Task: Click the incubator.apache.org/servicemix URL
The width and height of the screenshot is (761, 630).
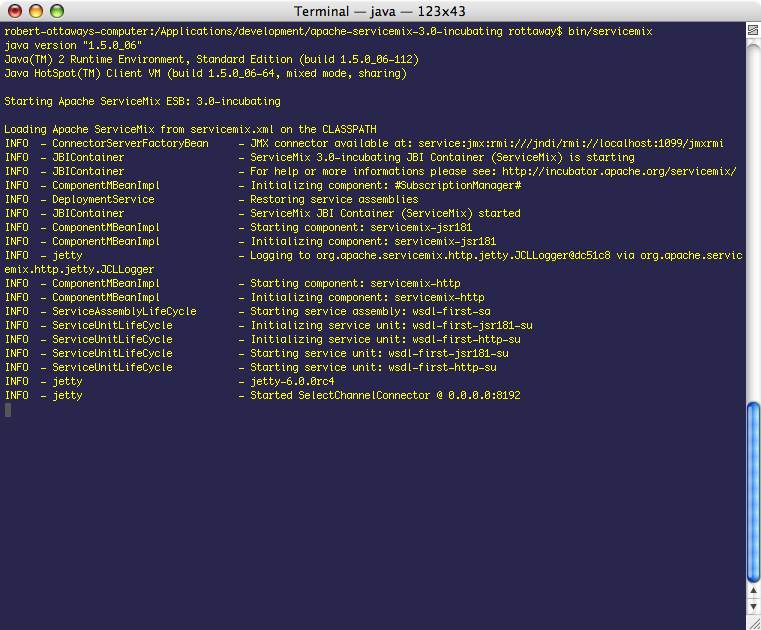Action: pos(619,171)
